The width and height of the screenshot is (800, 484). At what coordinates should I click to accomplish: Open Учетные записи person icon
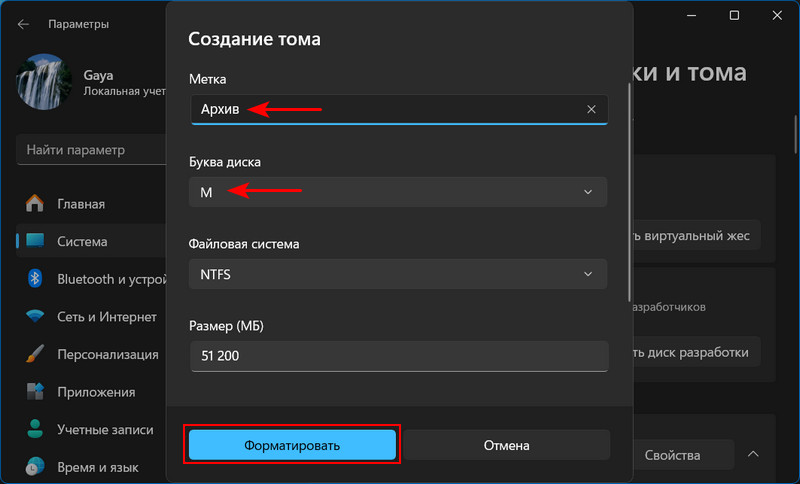point(35,429)
